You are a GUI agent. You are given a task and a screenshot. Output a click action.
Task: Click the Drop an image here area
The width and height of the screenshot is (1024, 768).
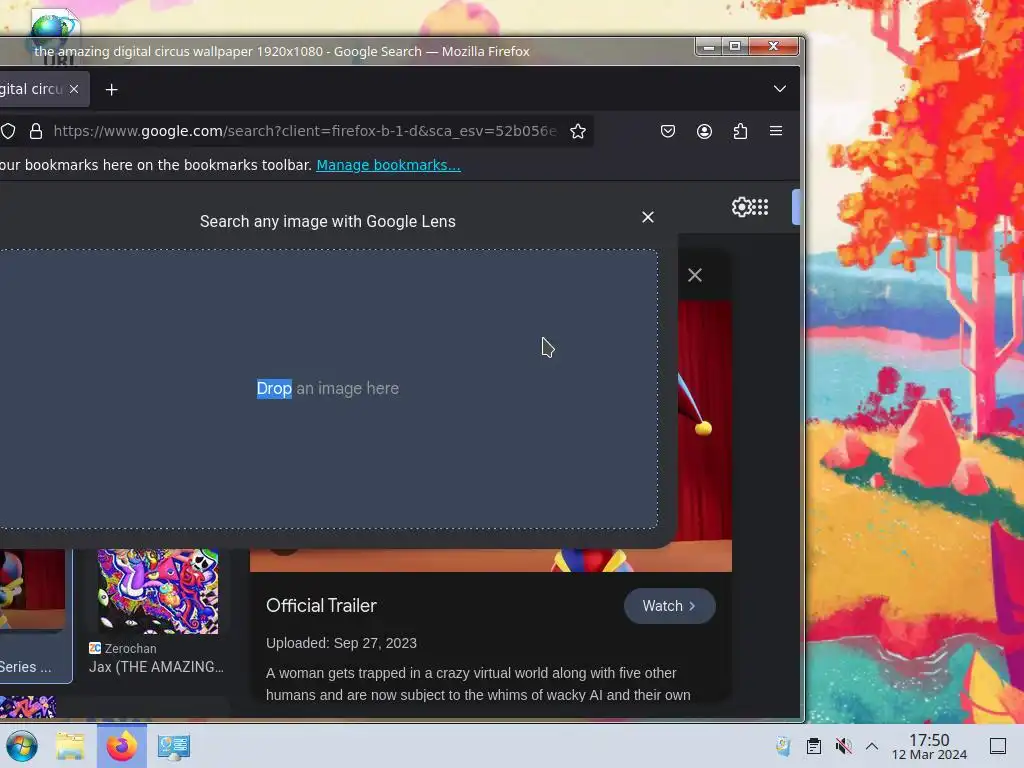327,389
